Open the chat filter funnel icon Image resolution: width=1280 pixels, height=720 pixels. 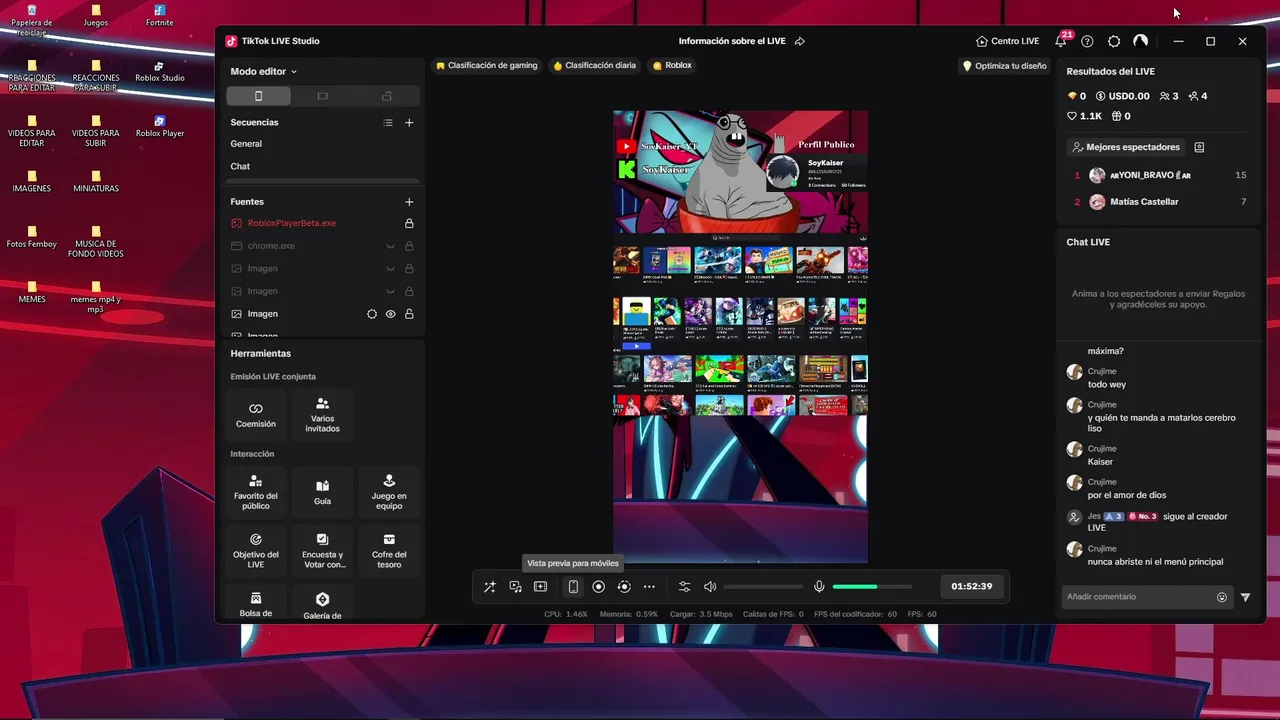1245,597
